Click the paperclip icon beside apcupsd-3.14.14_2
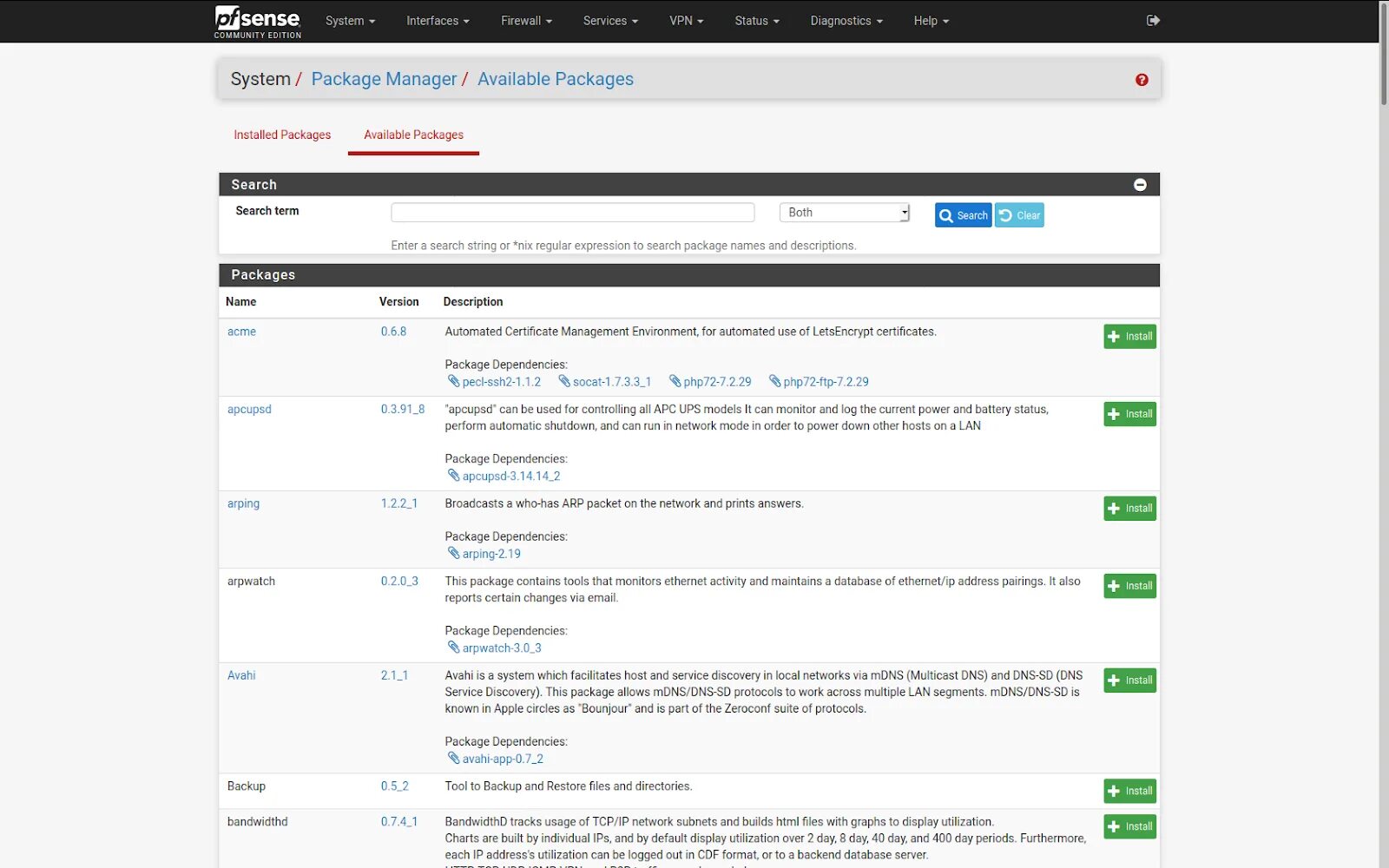This screenshot has width=1389, height=868. pos(453,476)
